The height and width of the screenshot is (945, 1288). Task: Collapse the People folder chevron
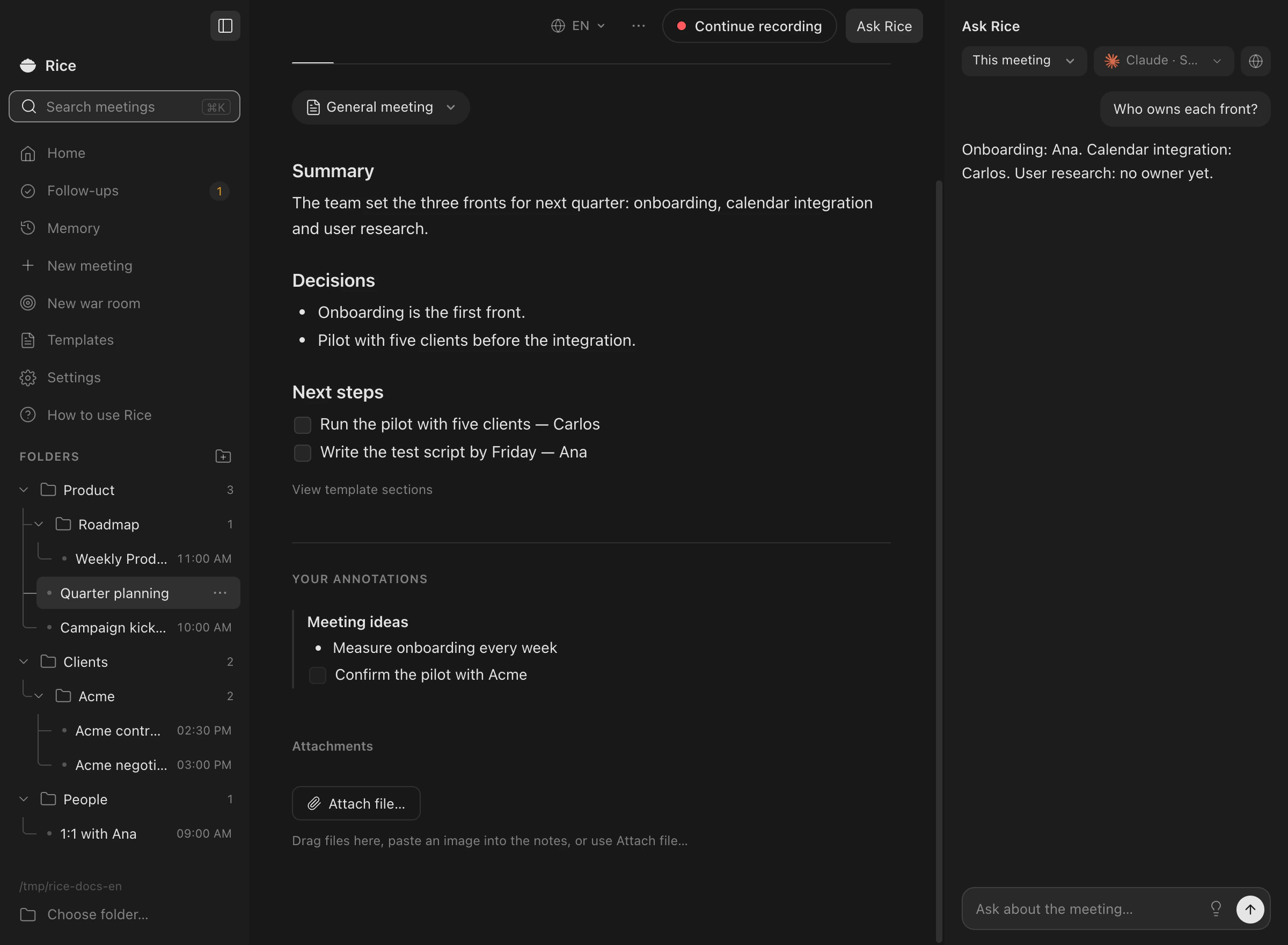[x=24, y=798]
